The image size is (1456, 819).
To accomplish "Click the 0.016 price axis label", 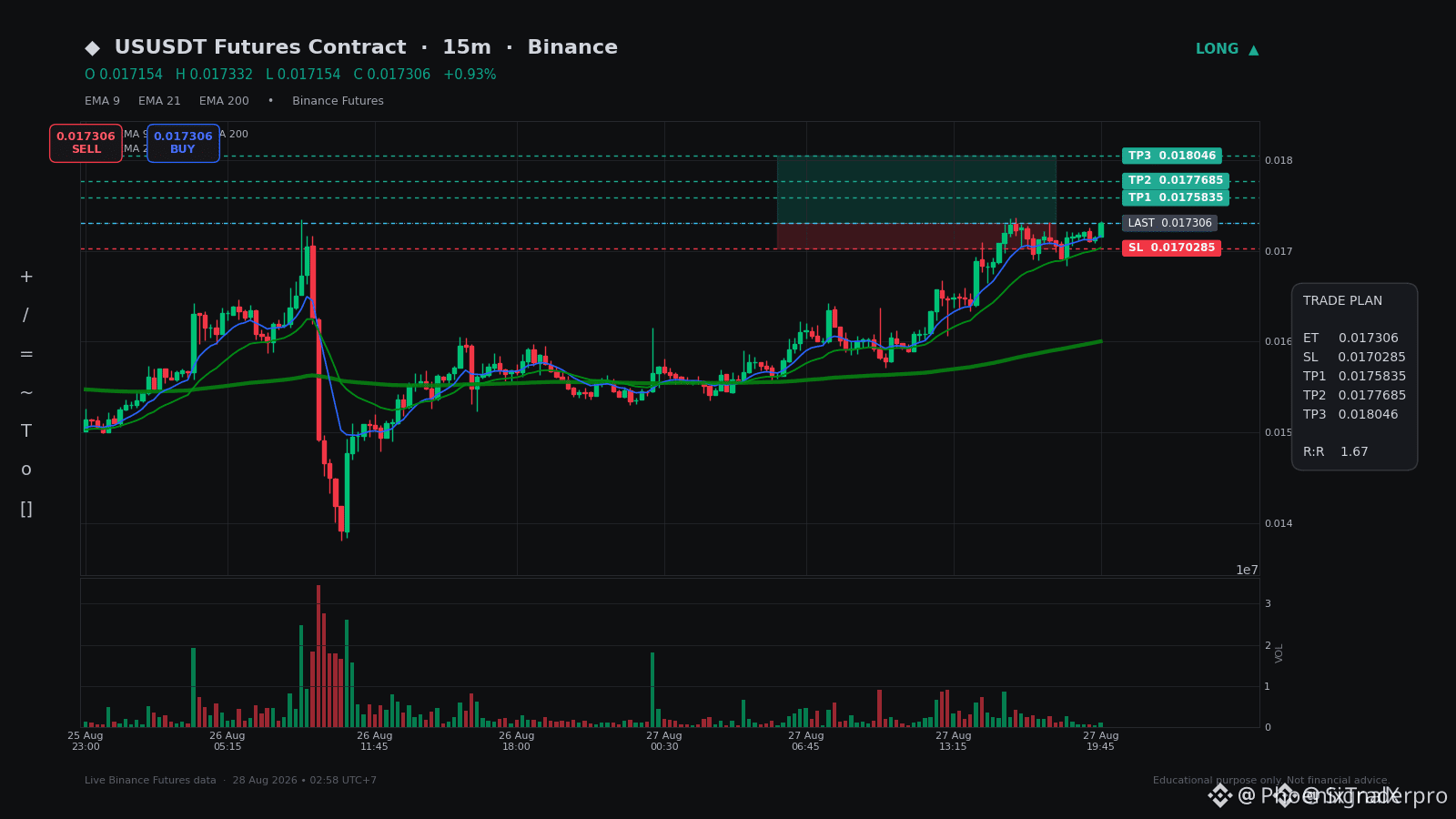I will (x=1279, y=342).
